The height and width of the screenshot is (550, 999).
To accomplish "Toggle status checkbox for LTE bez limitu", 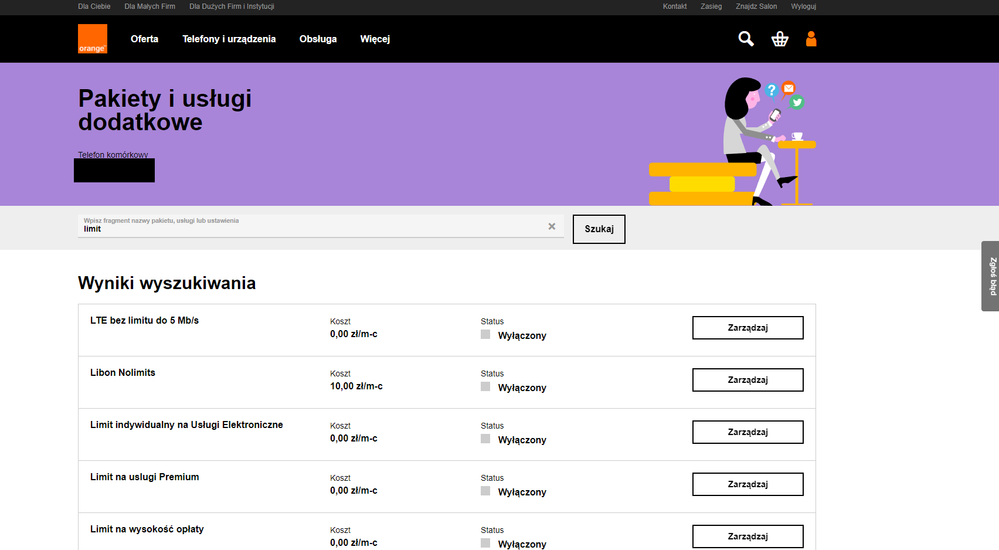I will [486, 335].
